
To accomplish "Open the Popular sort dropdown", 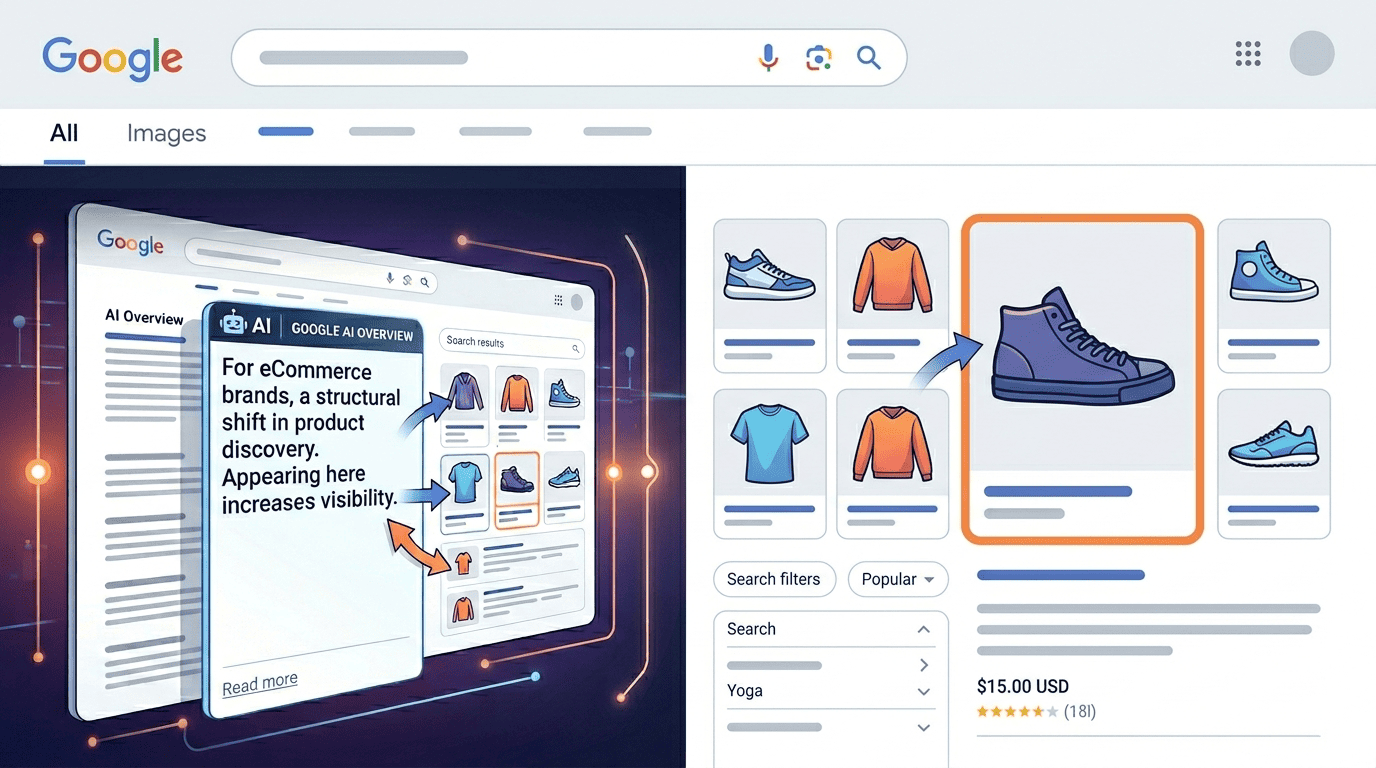I will click(x=898, y=579).
